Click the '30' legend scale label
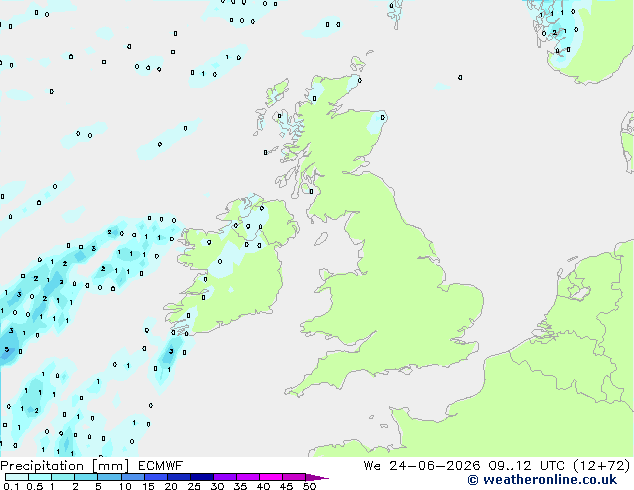Screen dimensions: 634x490 coord(217,486)
